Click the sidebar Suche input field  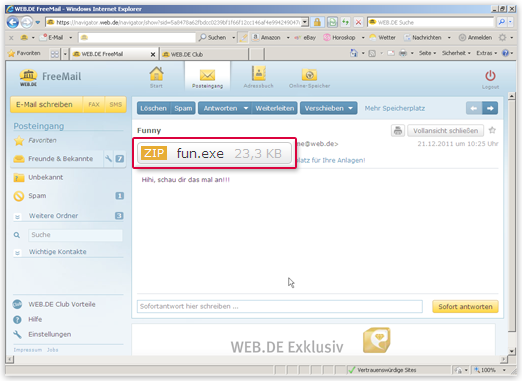pos(75,235)
